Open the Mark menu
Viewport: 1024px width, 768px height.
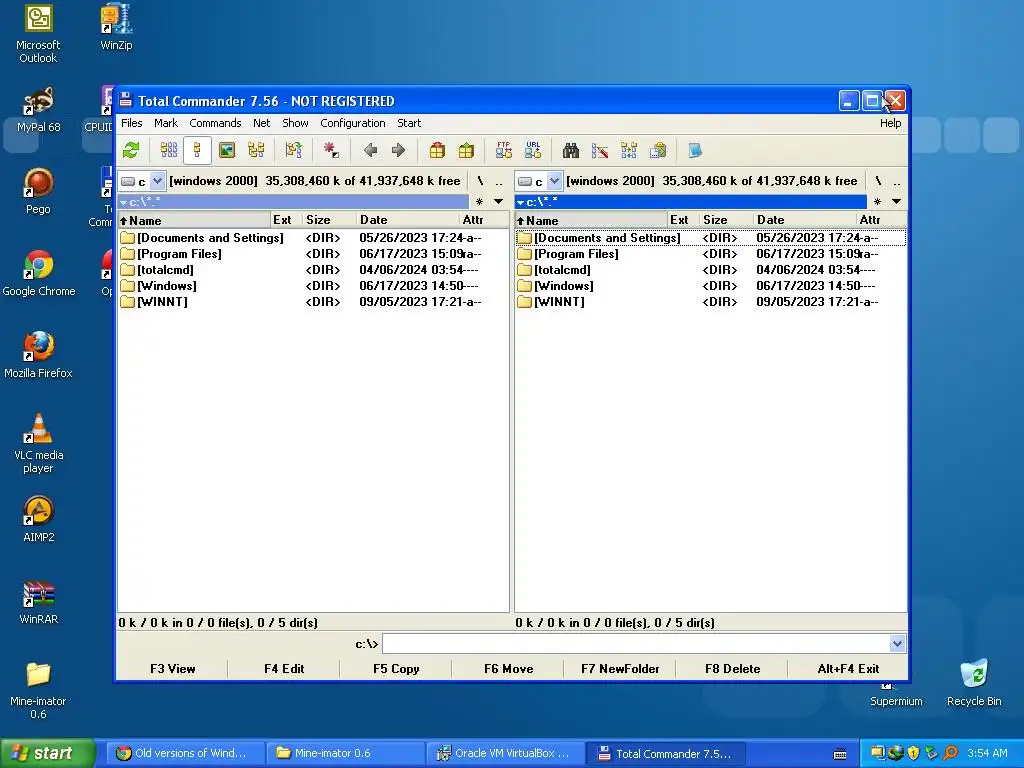coord(166,123)
